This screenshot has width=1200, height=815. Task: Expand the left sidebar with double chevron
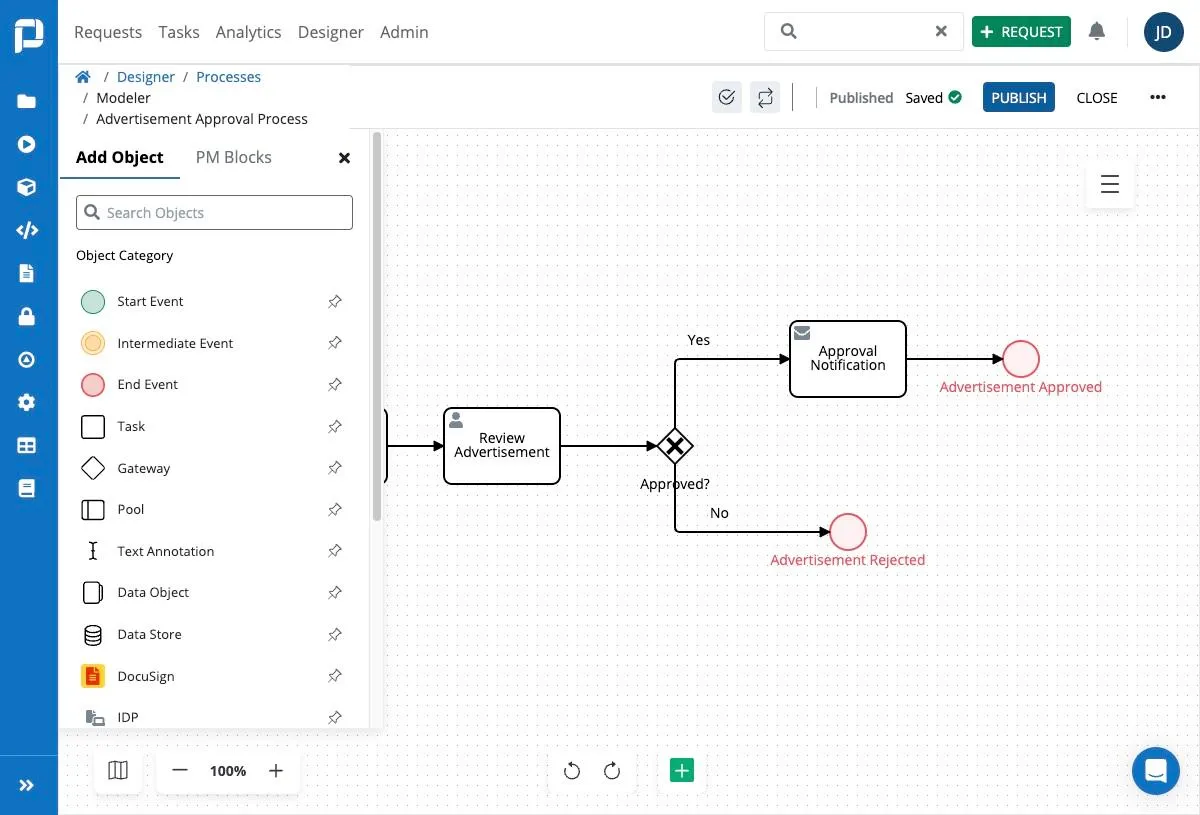27,786
